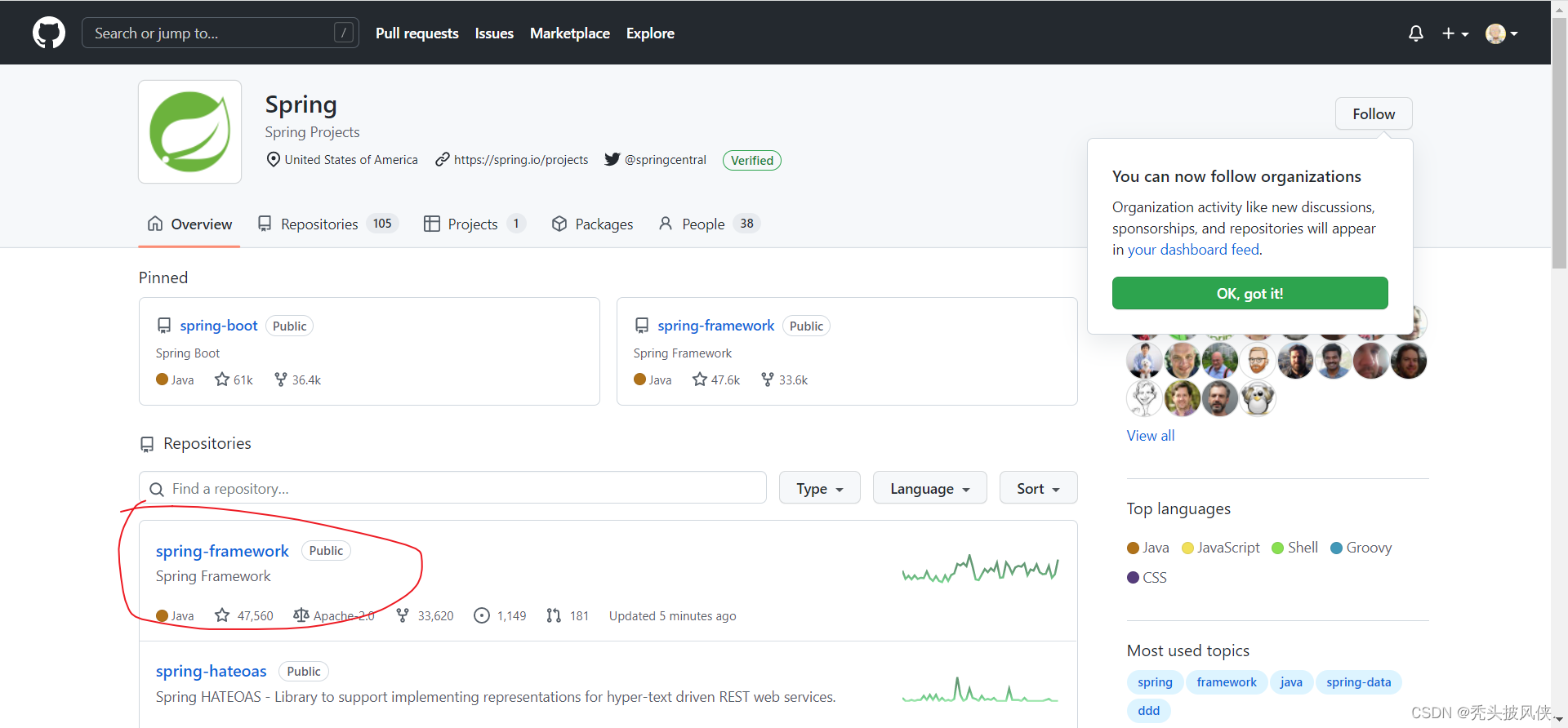Click the pinned spring-framework star count 47.6k
The image size is (1568, 728).
click(715, 380)
